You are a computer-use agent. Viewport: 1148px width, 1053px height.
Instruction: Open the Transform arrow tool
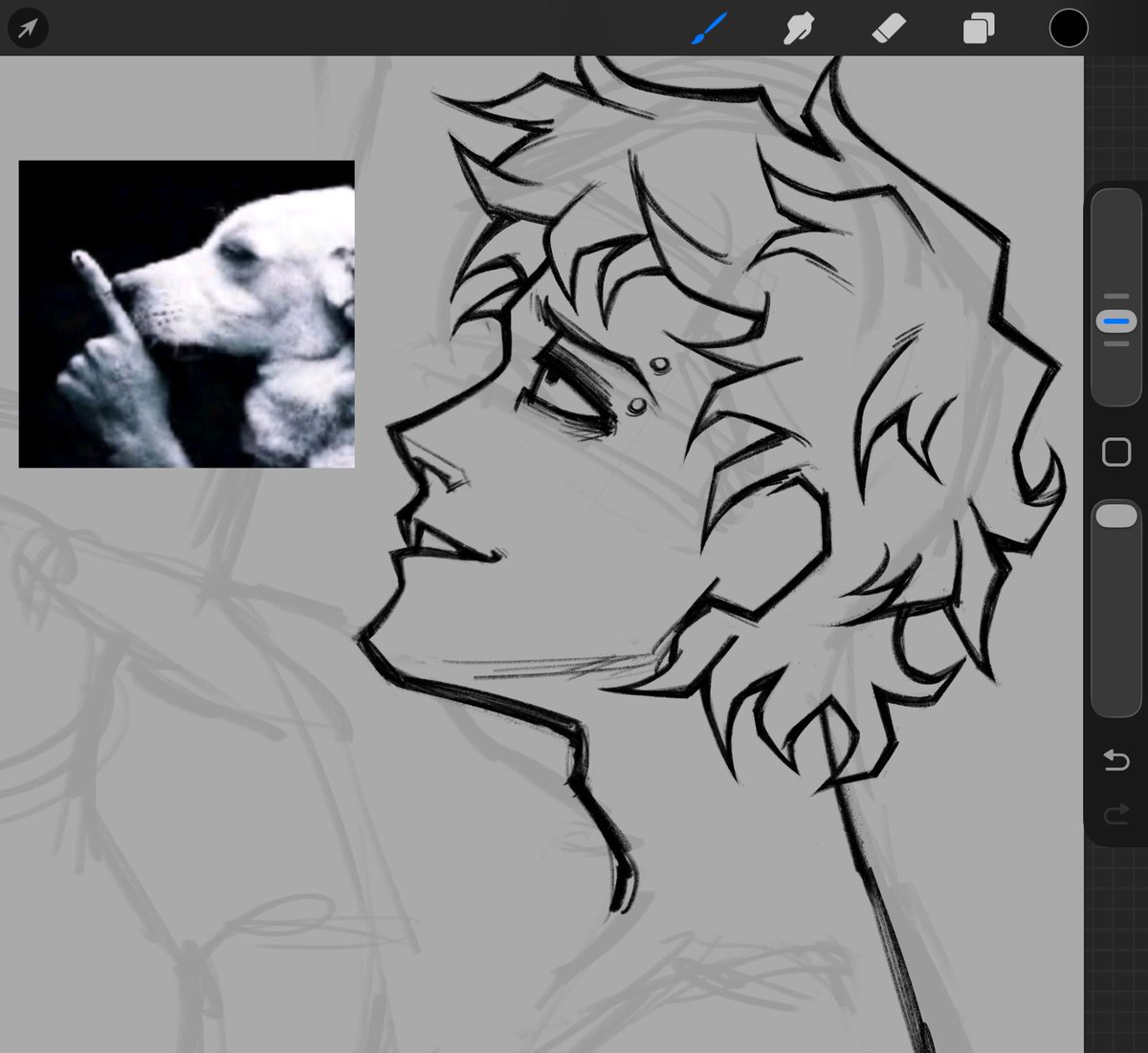tap(27, 29)
